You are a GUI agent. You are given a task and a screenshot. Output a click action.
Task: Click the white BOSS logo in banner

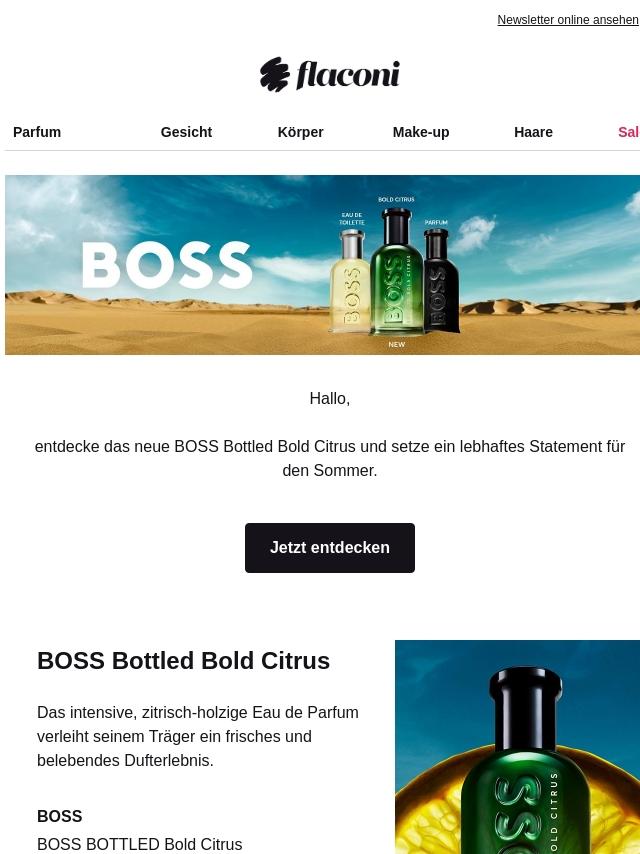click(x=167, y=265)
